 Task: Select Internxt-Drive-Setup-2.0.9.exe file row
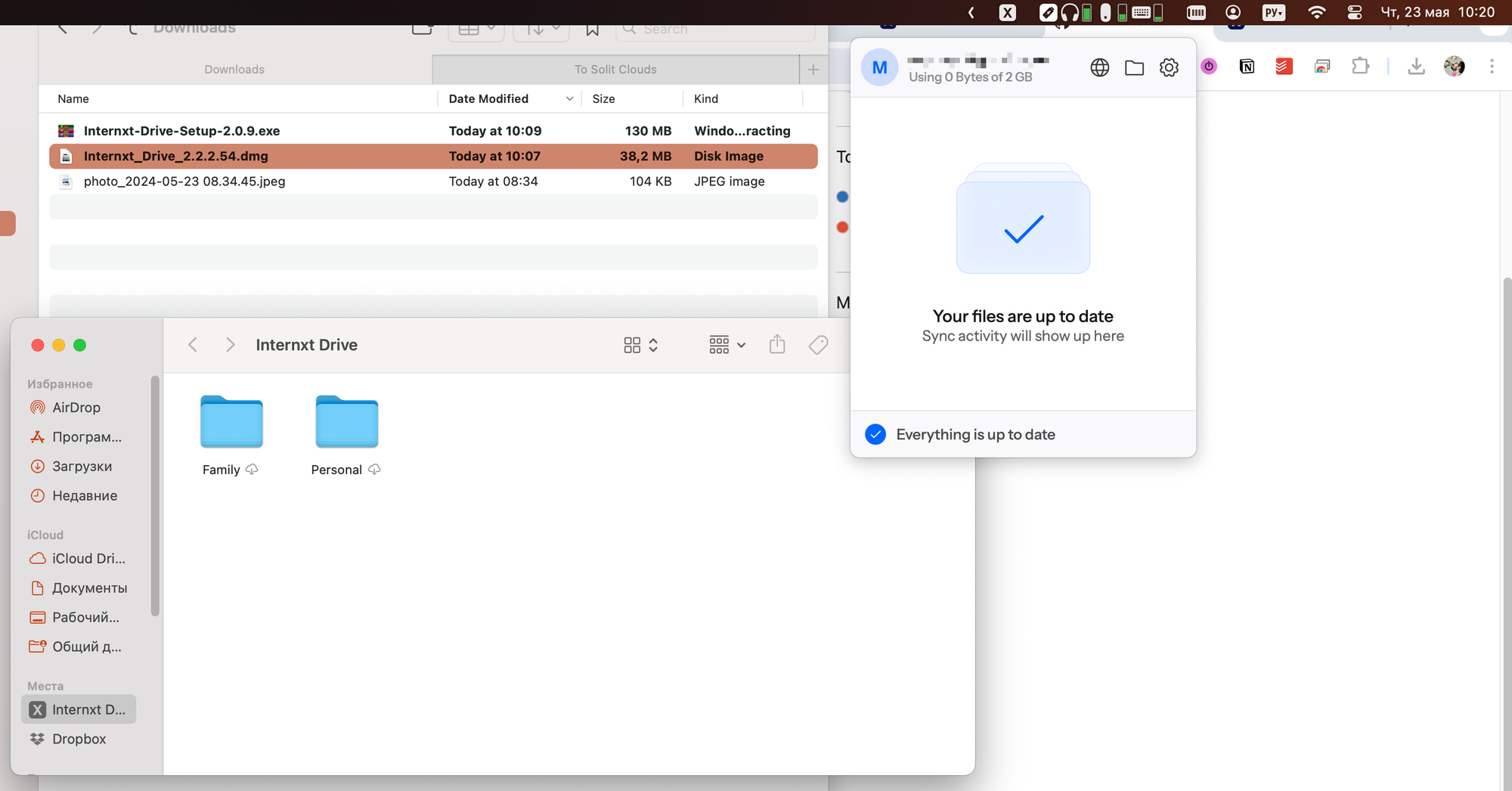(x=433, y=131)
